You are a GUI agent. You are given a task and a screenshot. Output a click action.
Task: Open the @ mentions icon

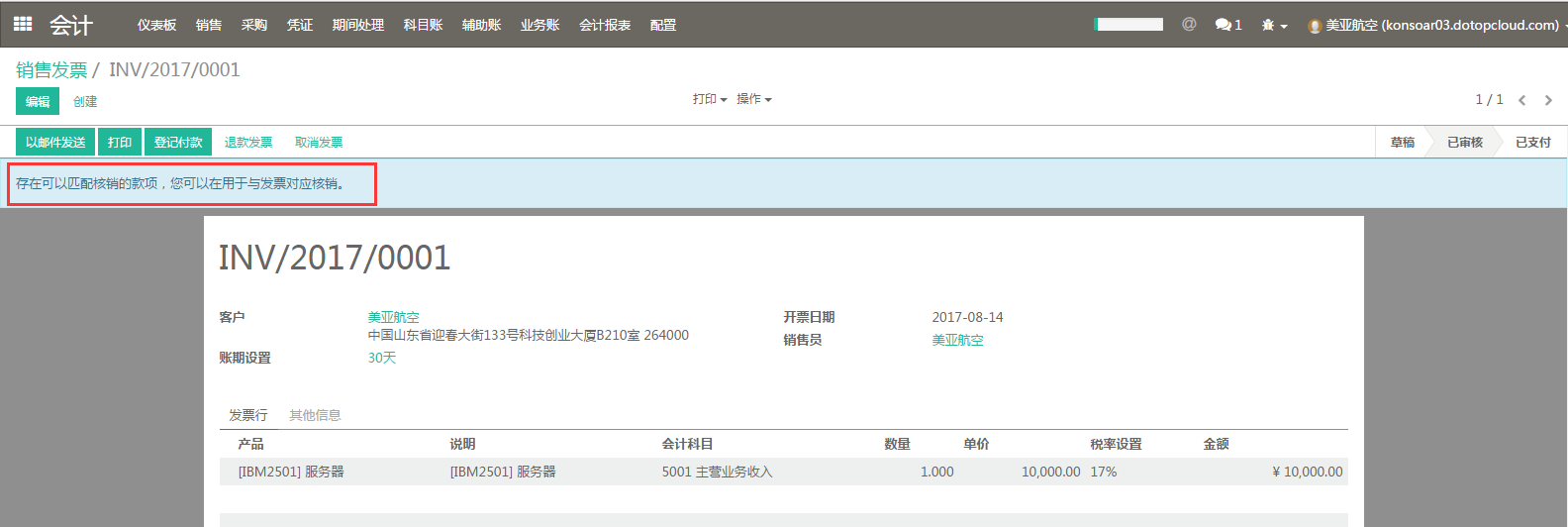[x=1189, y=24]
